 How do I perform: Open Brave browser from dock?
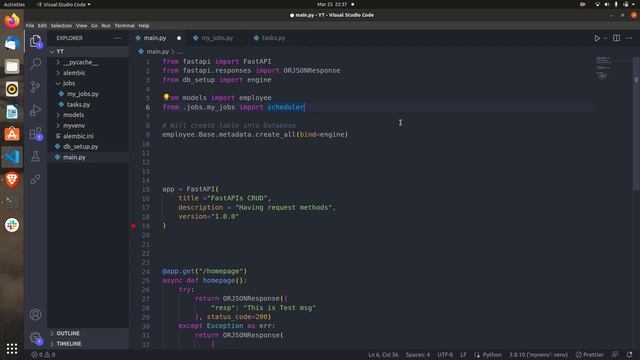12,179
